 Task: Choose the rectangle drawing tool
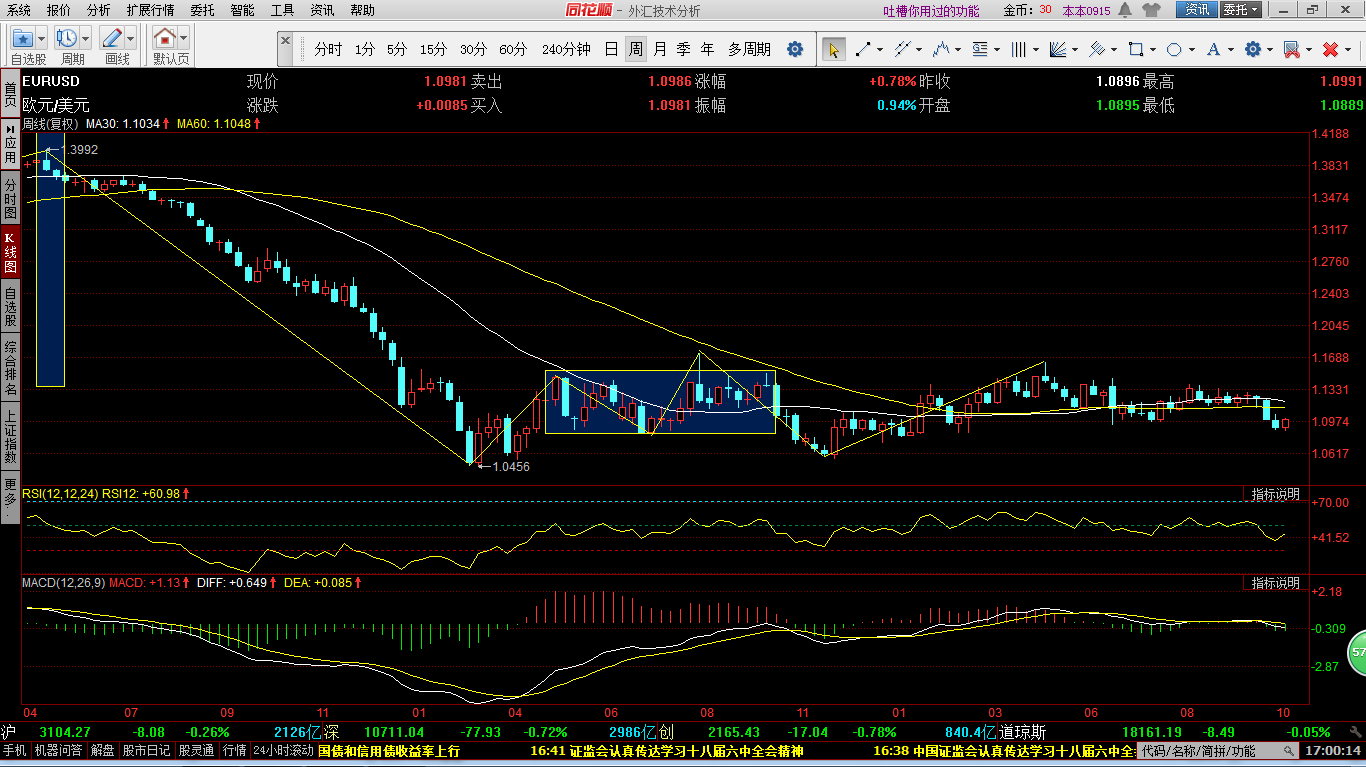(x=1135, y=49)
